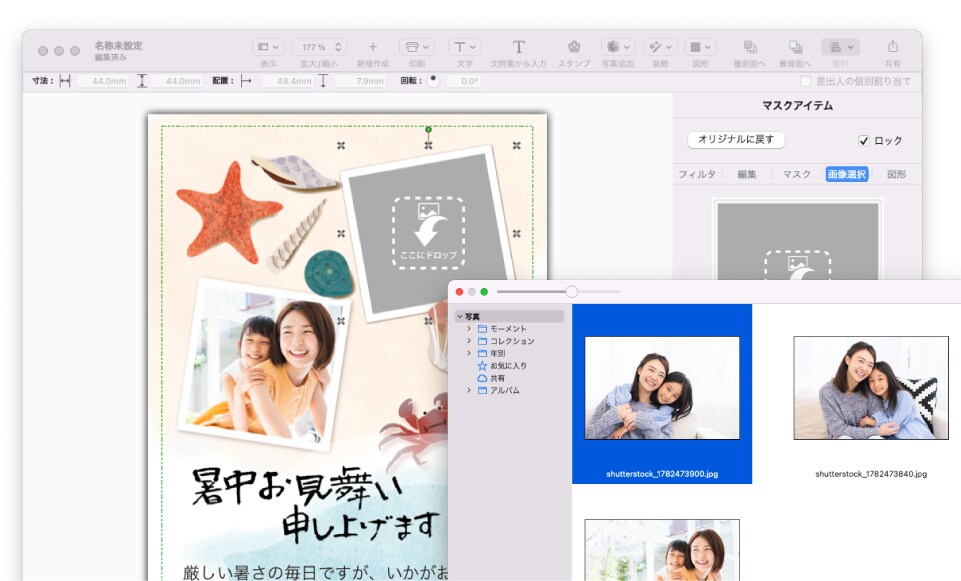The height and width of the screenshot is (581, 961).
Task: Switch to the 図形 tab in mask panel
Action: coord(897,174)
